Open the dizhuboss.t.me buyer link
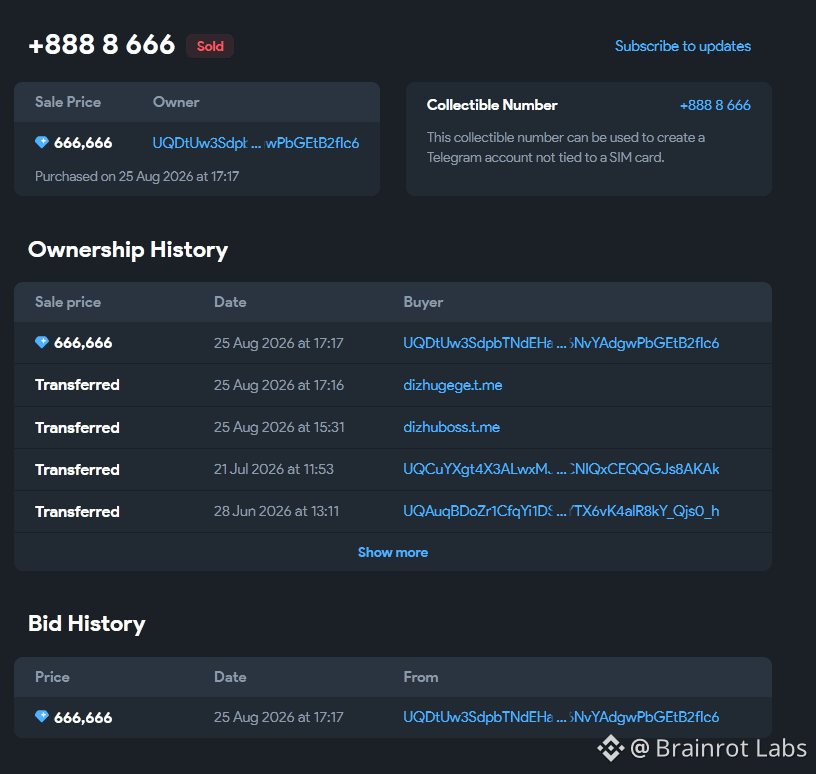 [452, 427]
